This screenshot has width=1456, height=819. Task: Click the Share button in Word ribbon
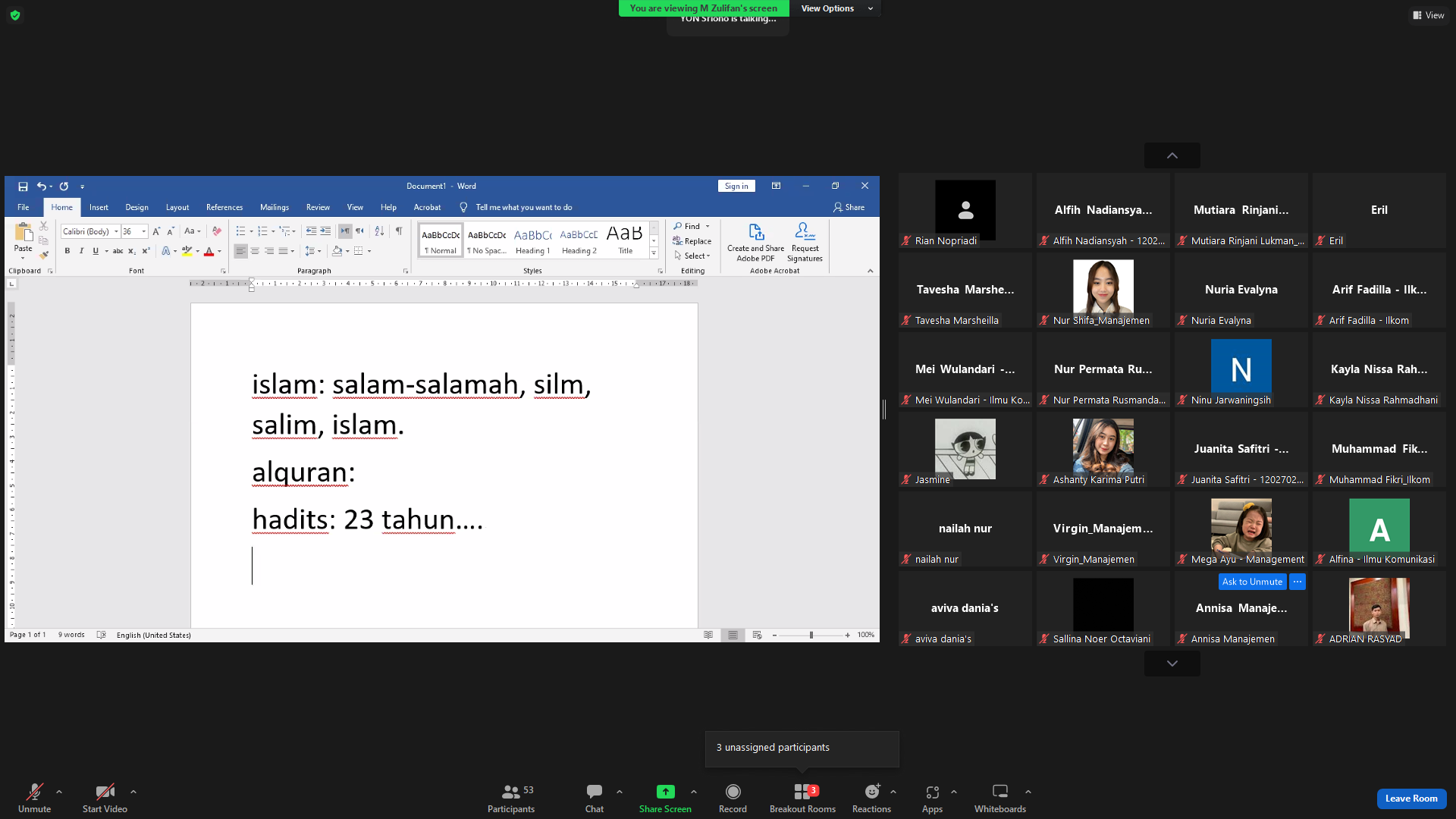pos(849,207)
